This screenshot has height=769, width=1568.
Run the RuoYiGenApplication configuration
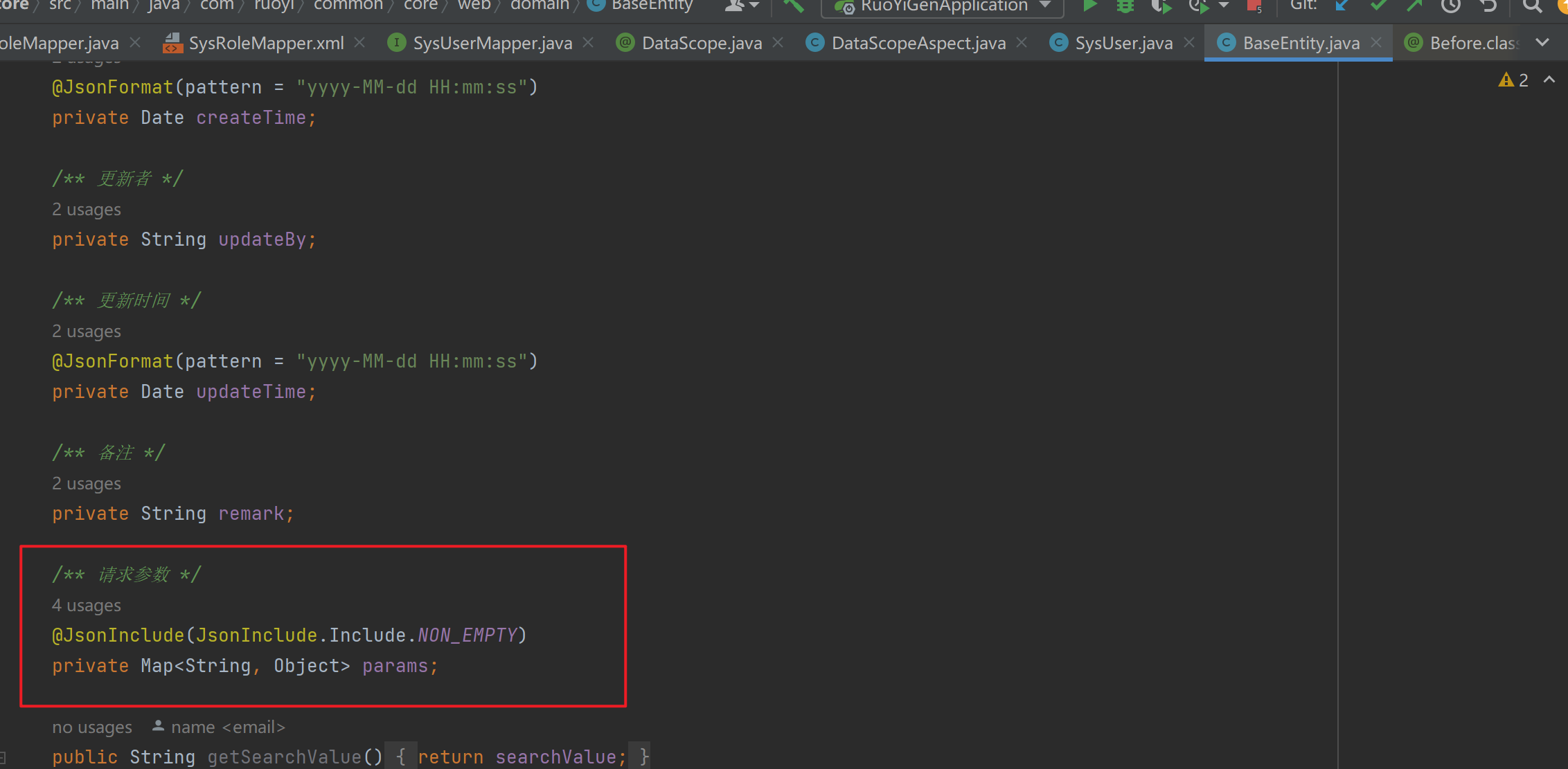click(x=1089, y=6)
